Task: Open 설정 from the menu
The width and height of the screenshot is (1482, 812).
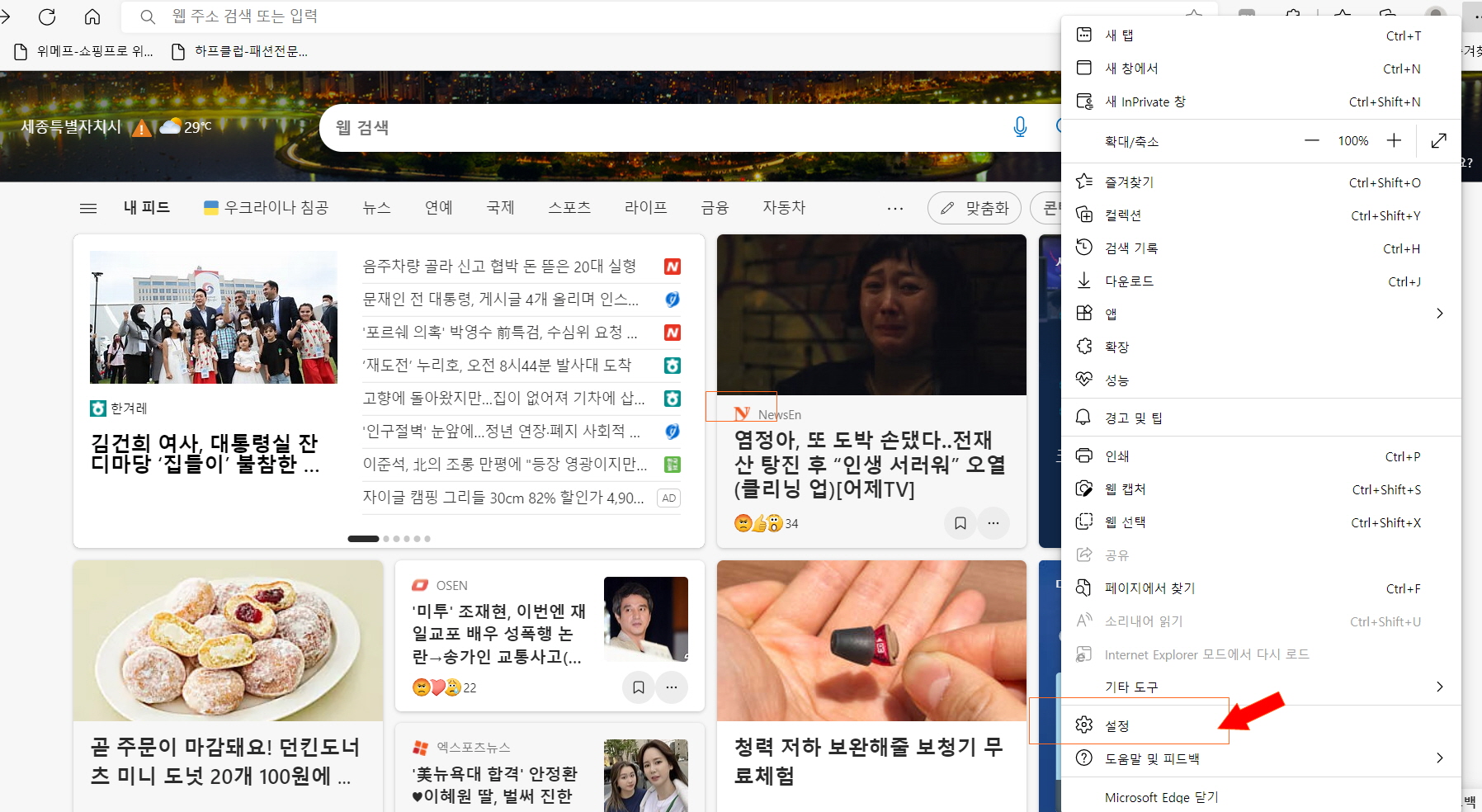Action: point(1261,725)
